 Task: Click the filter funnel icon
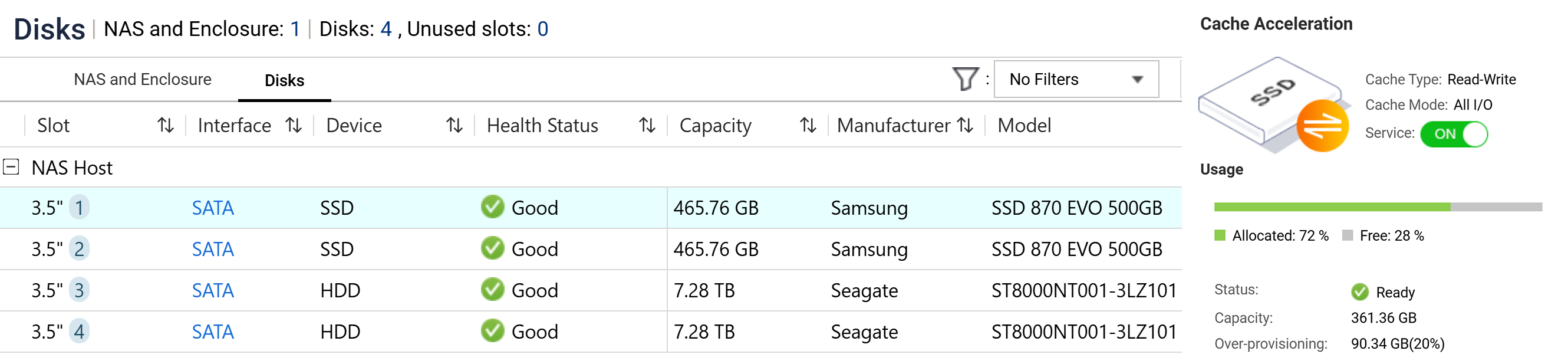coord(966,78)
